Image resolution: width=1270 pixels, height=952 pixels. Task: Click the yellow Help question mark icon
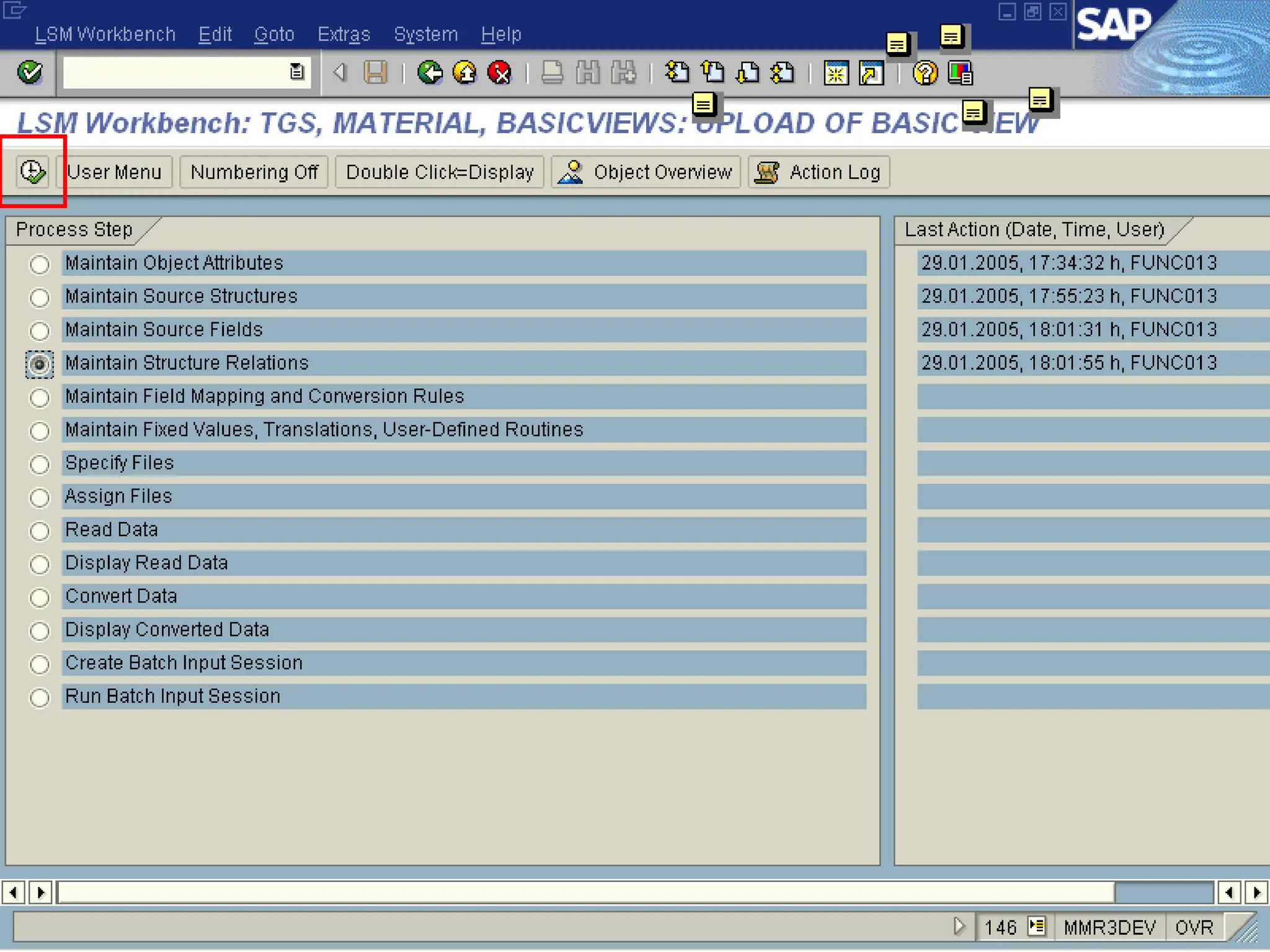(925, 73)
